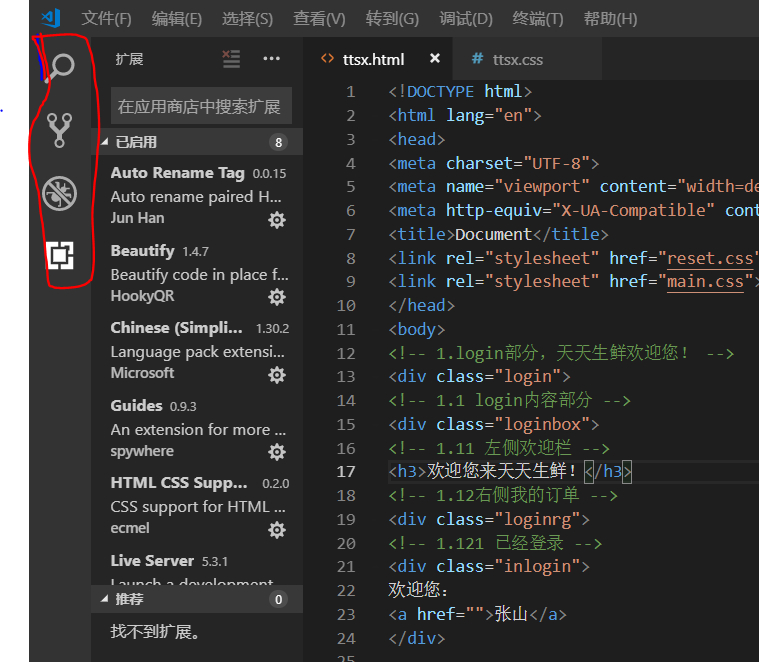This screenshot has width=759, height=662.
Task: Follow main.css link in line 9
Action: (705, 282)
